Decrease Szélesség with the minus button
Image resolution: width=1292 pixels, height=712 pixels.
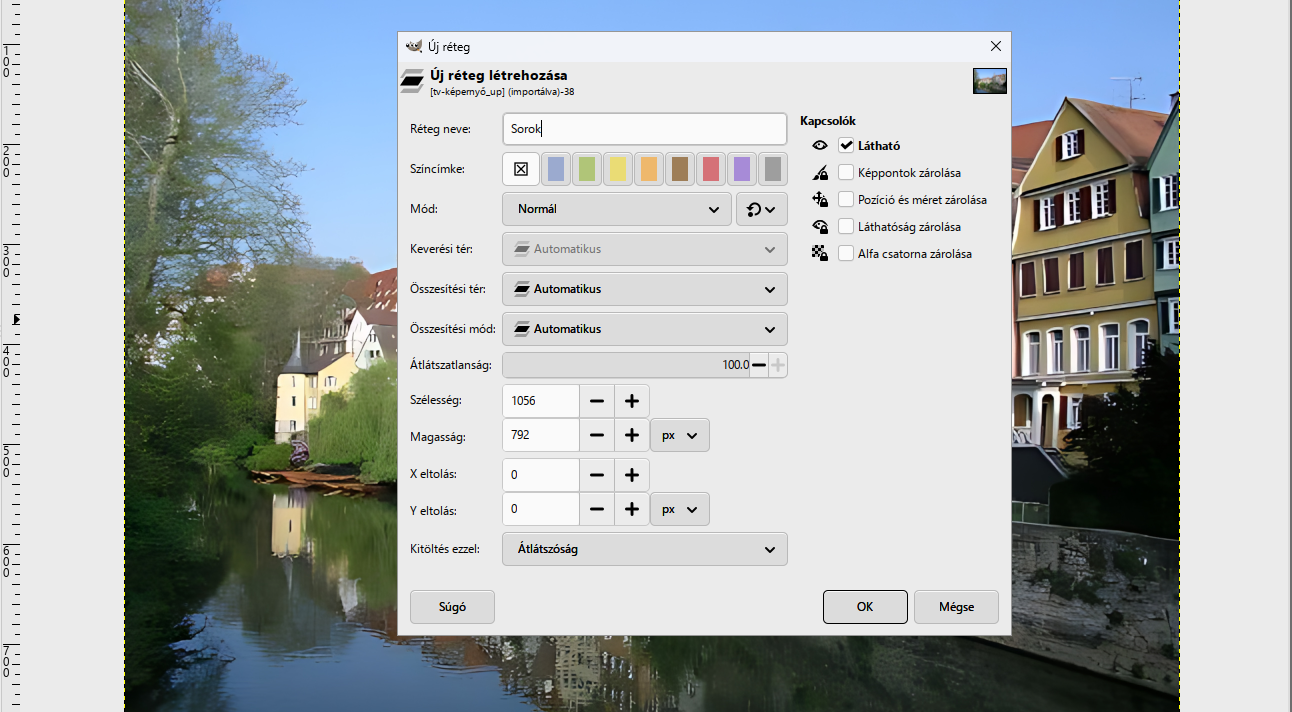tap(597, 401)
